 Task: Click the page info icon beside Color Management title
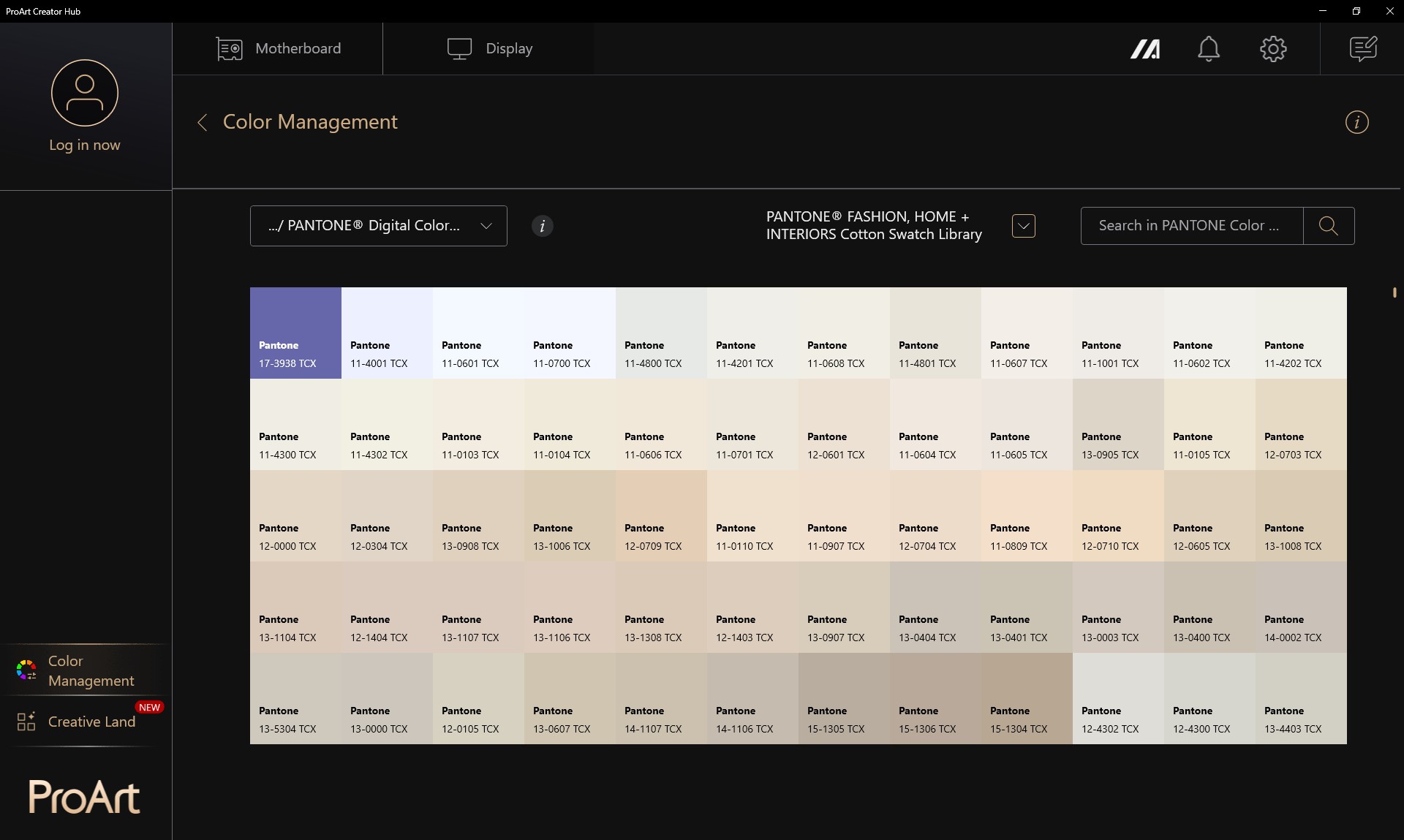point(1356,122)
